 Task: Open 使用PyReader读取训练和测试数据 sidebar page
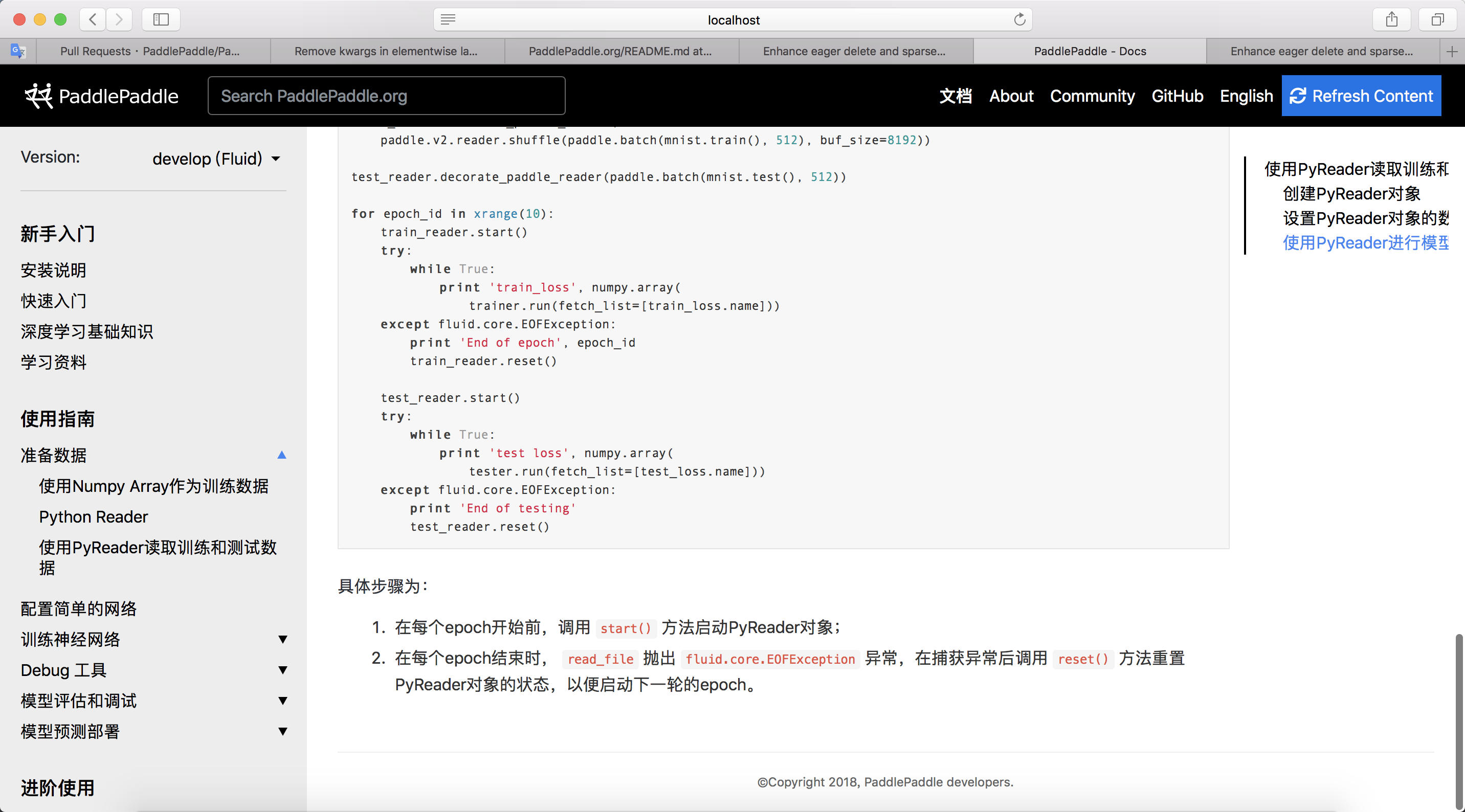(158, 558)
